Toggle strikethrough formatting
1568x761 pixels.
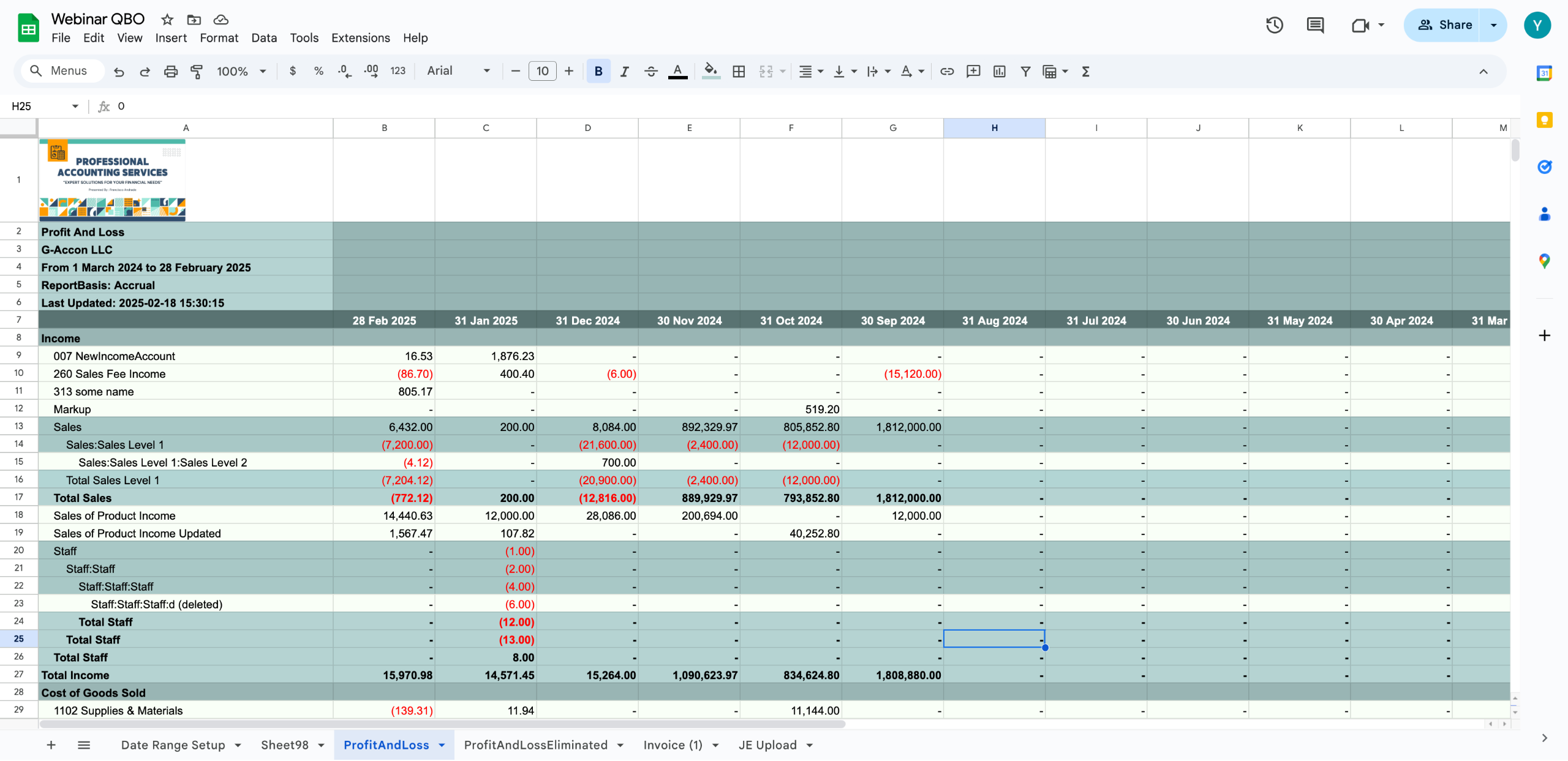pyautogui.click(x=650, y=72)
